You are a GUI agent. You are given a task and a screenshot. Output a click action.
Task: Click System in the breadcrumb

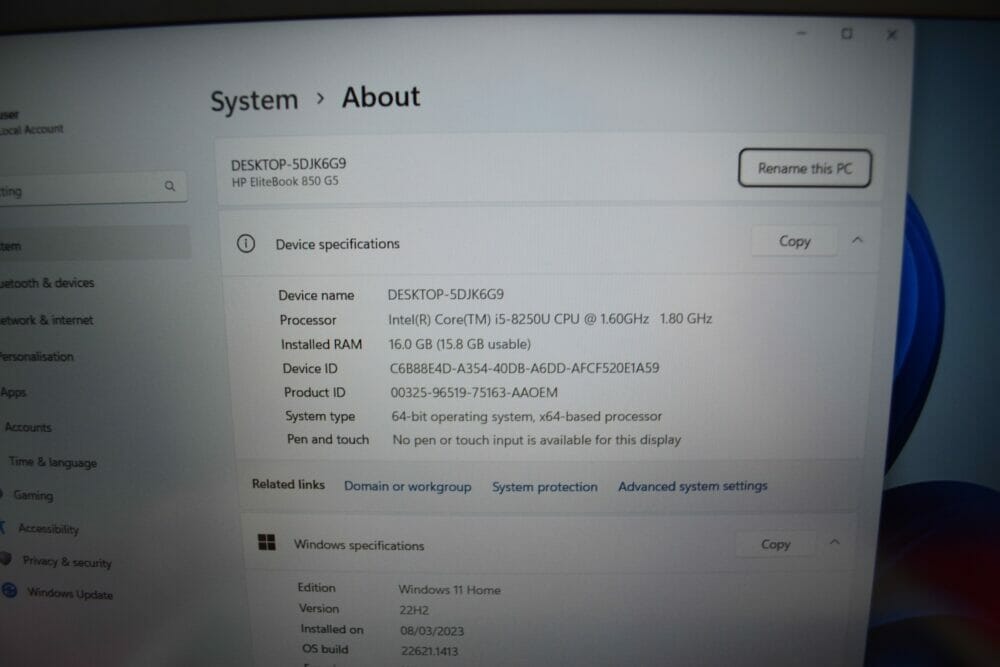coord(254,101)
